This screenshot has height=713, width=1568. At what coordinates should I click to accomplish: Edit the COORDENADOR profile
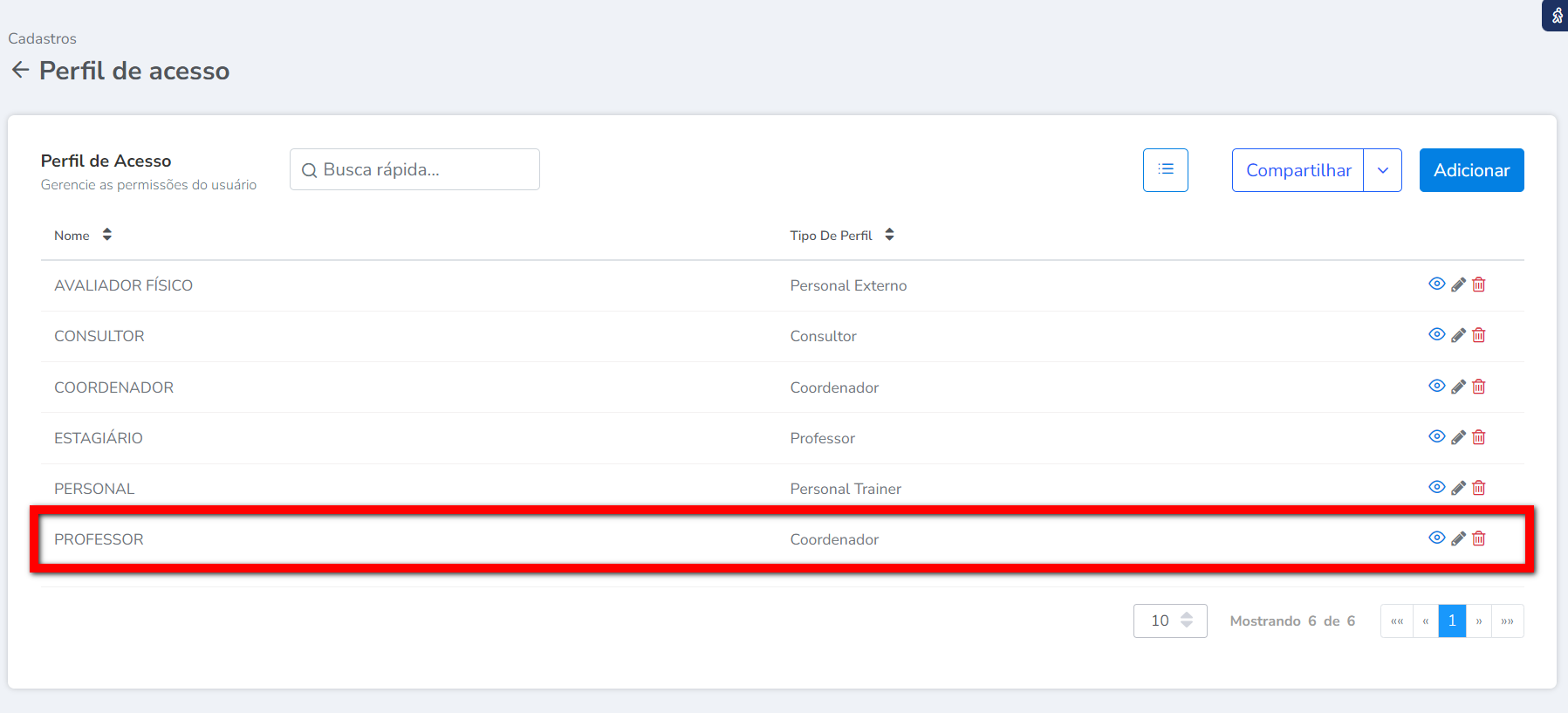pos(1458,387)
